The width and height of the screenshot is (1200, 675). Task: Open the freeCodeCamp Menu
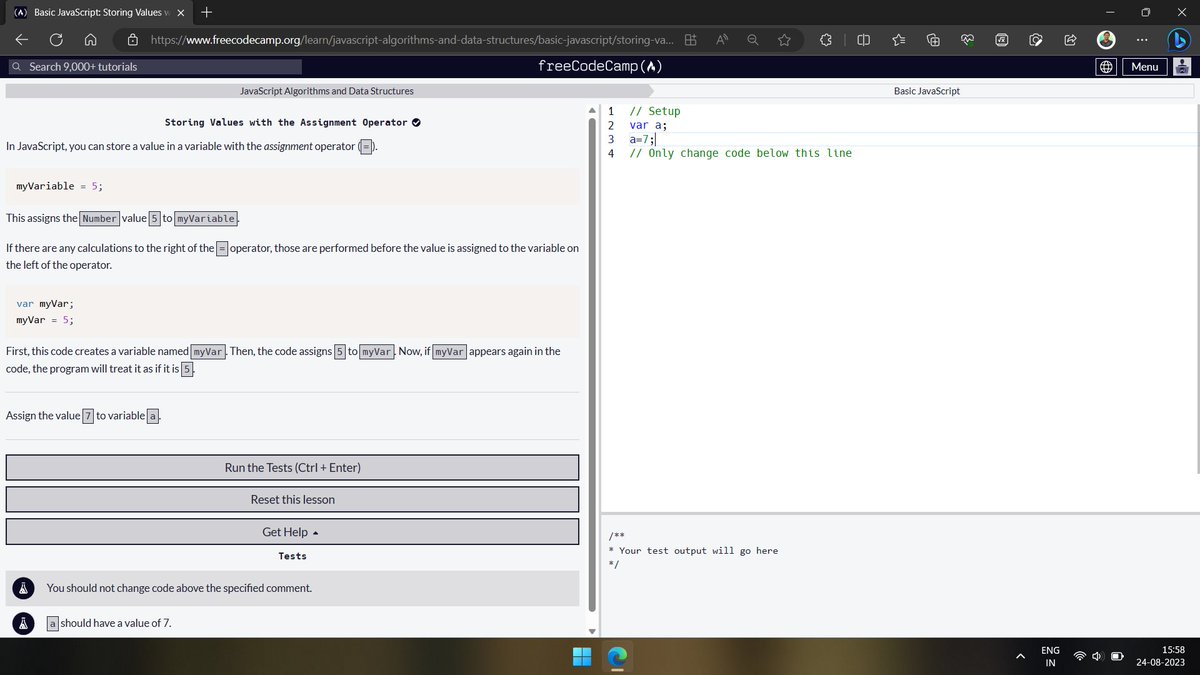[1144, 67]
